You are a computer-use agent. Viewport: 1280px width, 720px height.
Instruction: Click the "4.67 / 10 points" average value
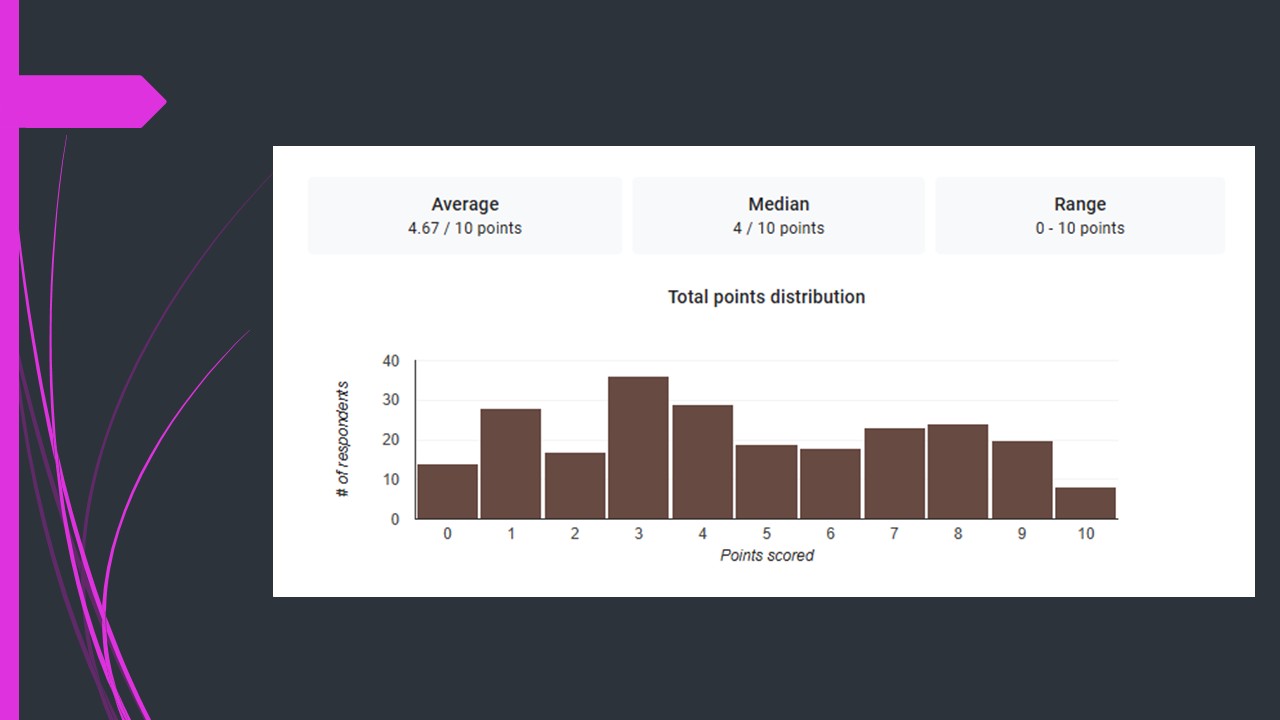[464, 228]
